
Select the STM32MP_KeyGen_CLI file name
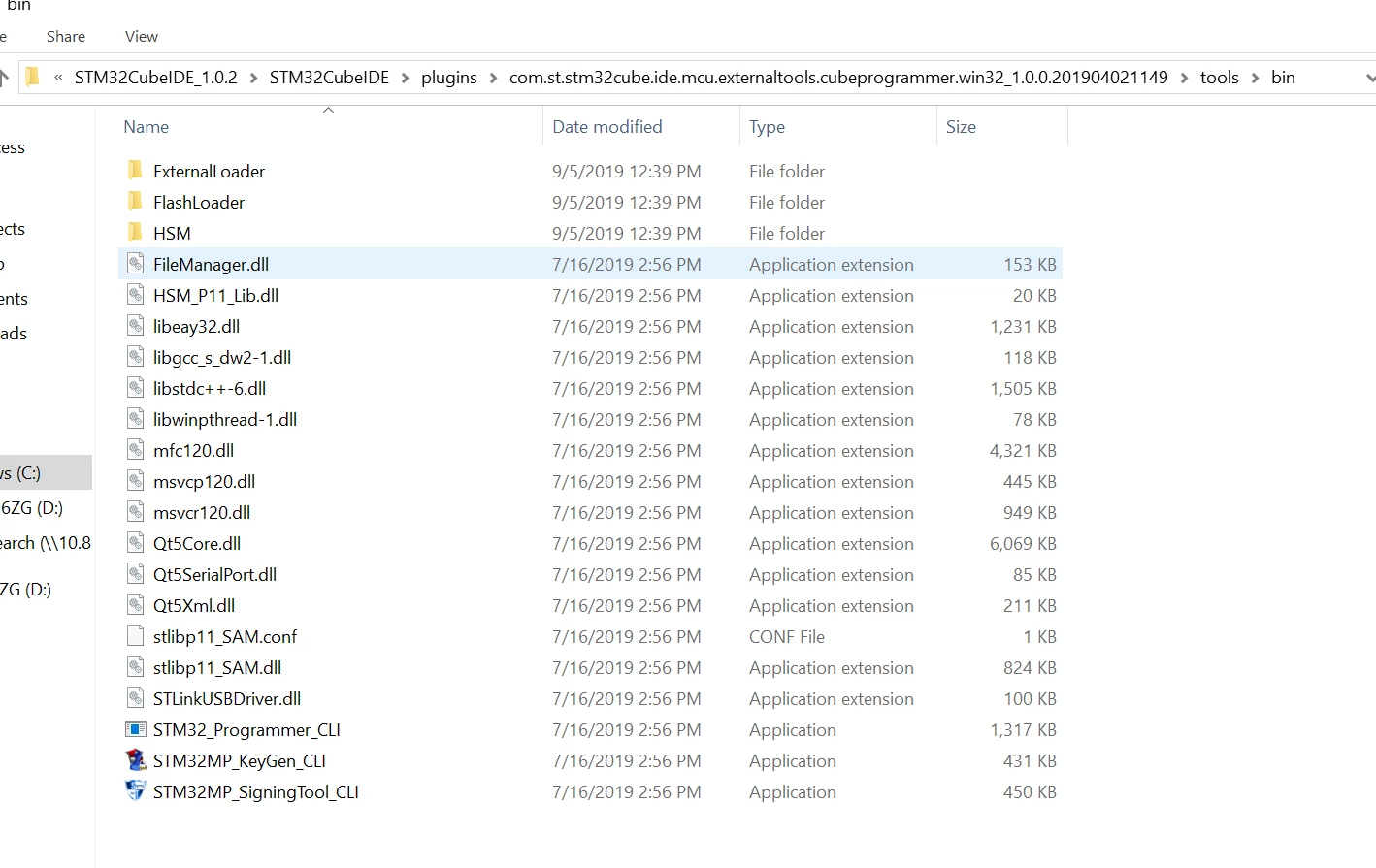click(x=240, y=760)
